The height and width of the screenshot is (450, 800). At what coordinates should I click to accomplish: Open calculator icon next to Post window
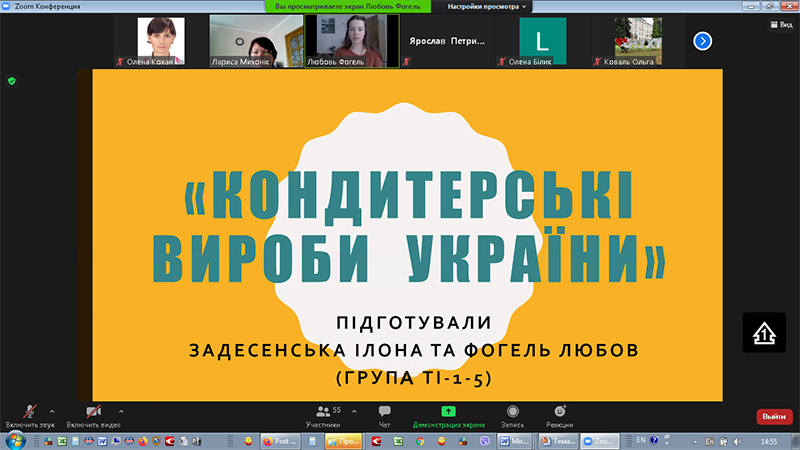[312, 441]
